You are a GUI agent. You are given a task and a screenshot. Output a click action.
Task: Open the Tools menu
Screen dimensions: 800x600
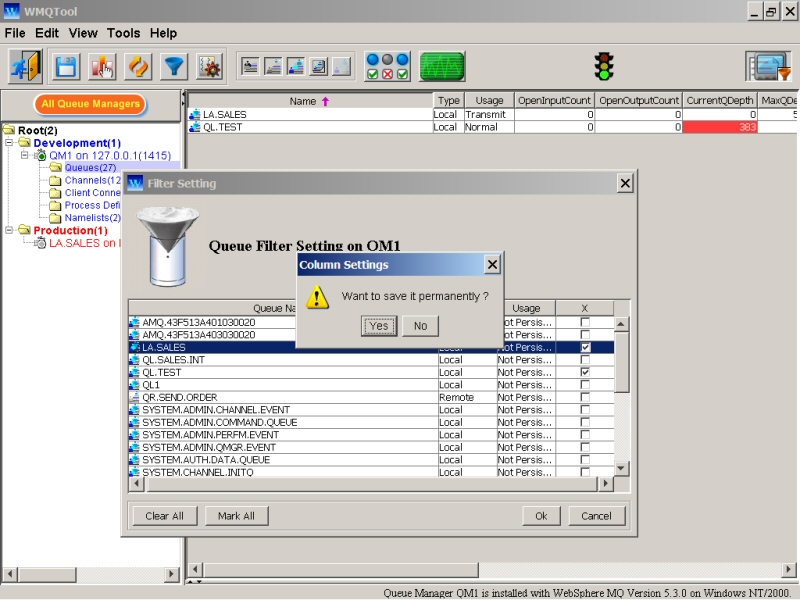click(x=123, y=33)
